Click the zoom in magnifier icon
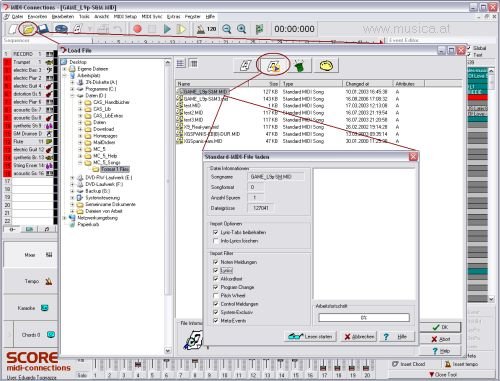 pyautogui.click(x=241, y=29)
